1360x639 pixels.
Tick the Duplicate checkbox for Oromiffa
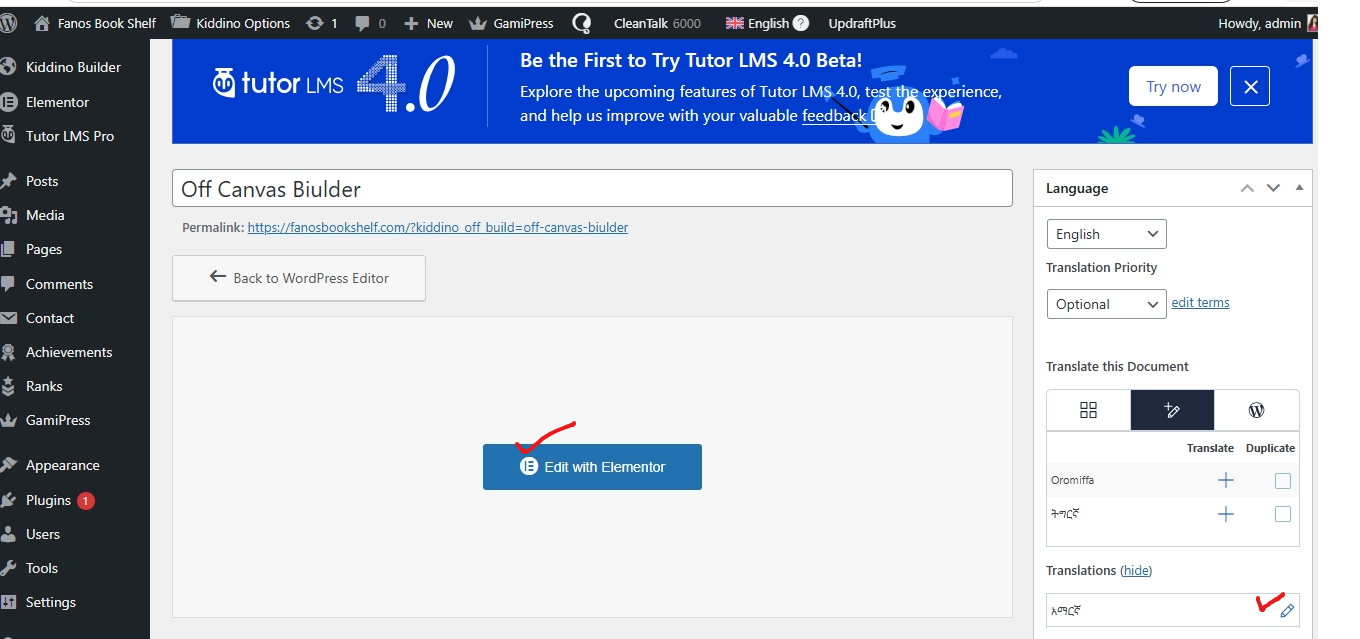[1283, 481]
